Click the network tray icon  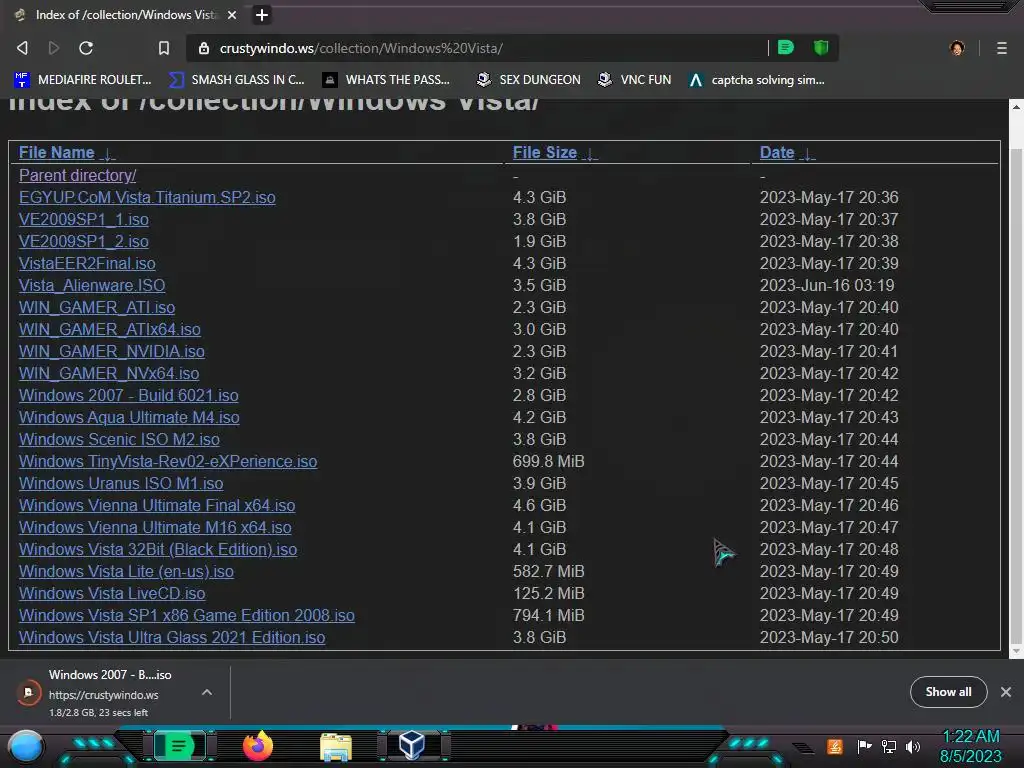[x=889, y=746]
